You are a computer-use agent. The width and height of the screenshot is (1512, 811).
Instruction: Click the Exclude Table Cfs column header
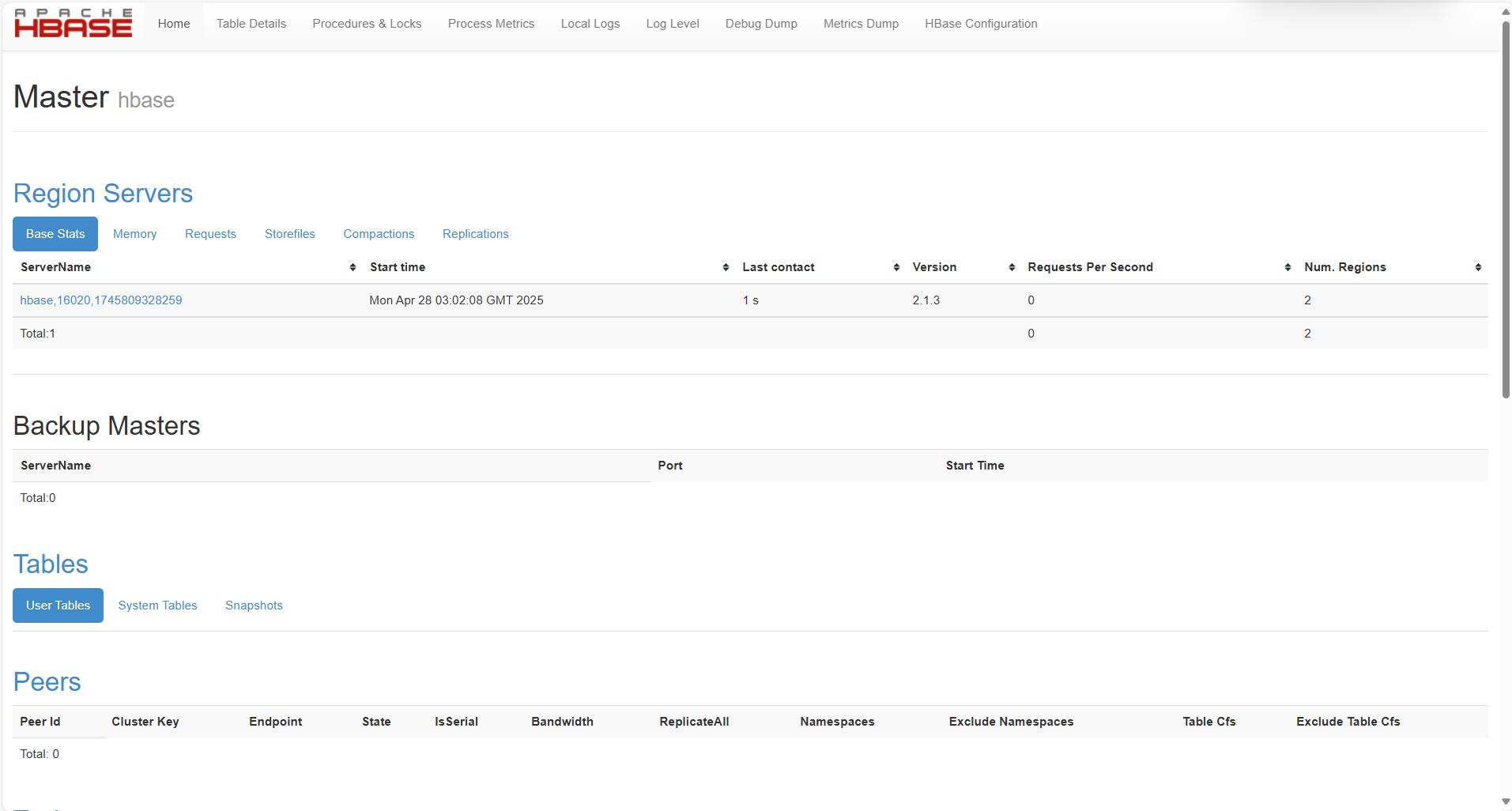1348,722
